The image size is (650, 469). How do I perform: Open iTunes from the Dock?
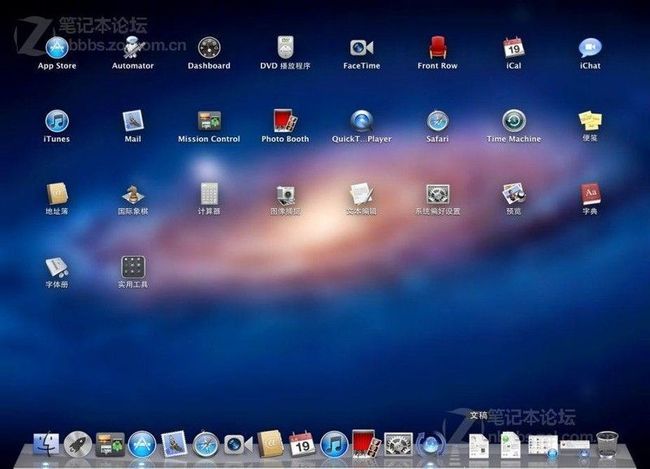[334, 445]
